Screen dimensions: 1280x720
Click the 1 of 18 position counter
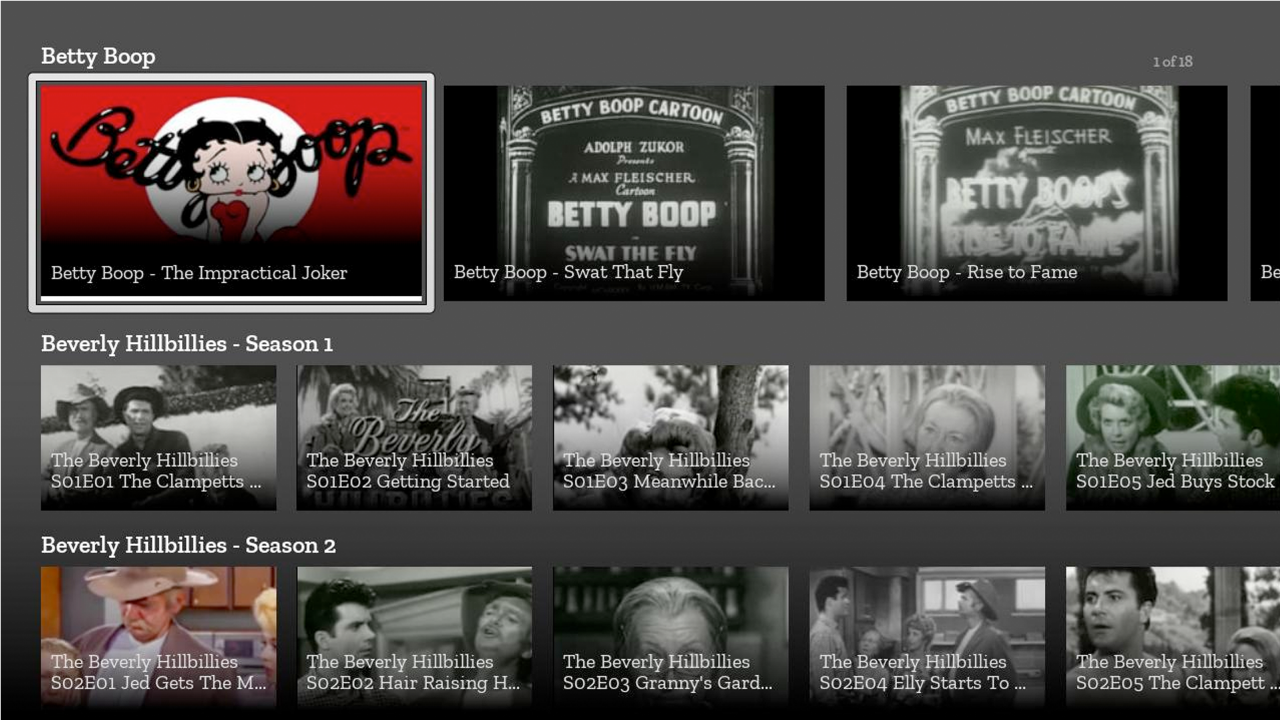pyautogui.click(x=1172, y=62)
